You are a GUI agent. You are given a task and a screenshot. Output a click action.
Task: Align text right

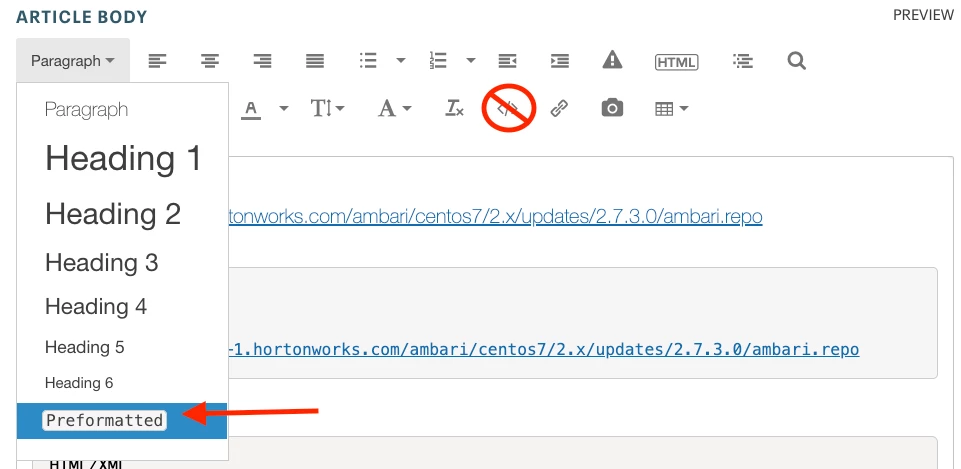(x=263, y=61)
